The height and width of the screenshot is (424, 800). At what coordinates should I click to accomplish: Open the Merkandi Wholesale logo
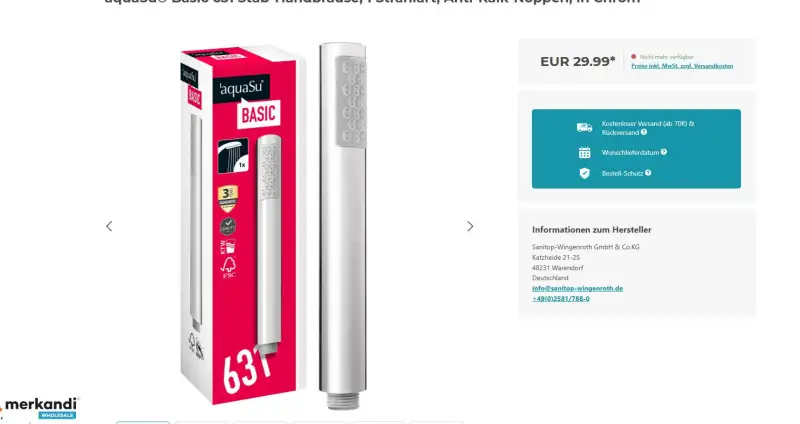point(41,408)
